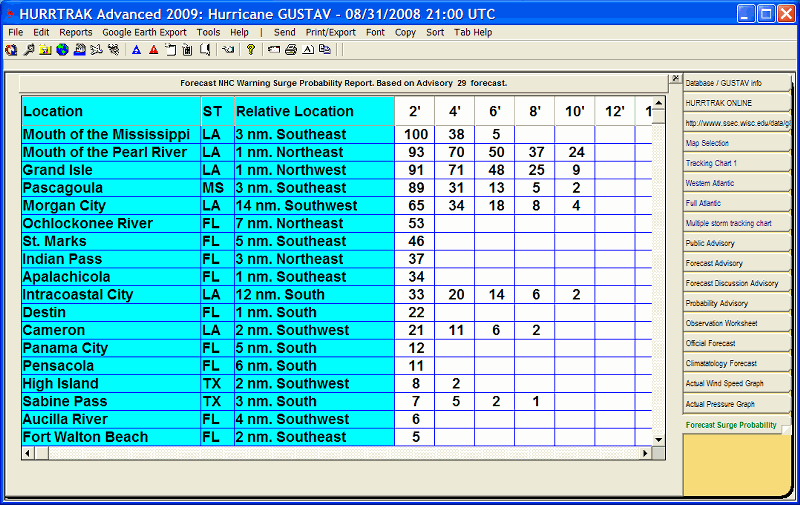The width and height of the screenshot is (800, 505).
Task: Click the hurricane symbol icon at toolbar start
Action: pos(11,49)
